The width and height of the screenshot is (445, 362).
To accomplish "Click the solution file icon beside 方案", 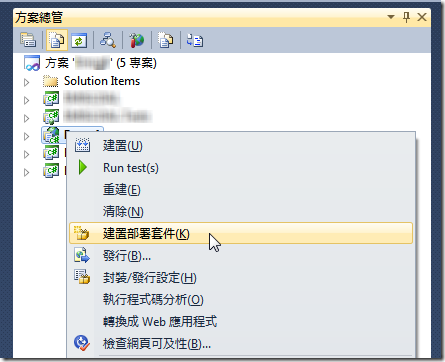I will tap(32, 63).
